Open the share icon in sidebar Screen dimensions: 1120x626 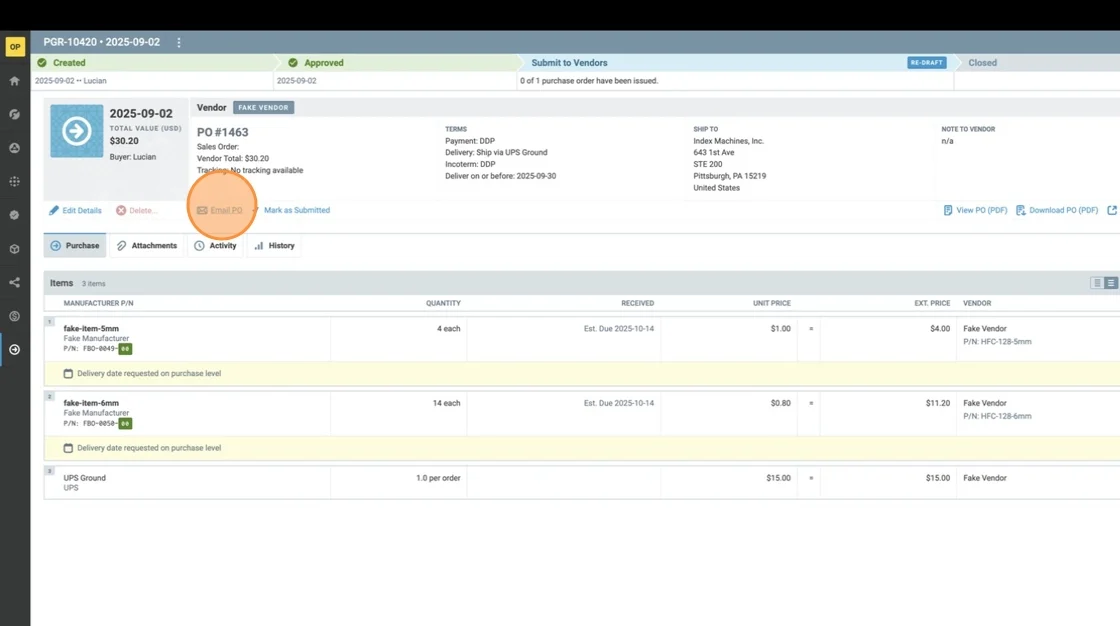(15, 283)
